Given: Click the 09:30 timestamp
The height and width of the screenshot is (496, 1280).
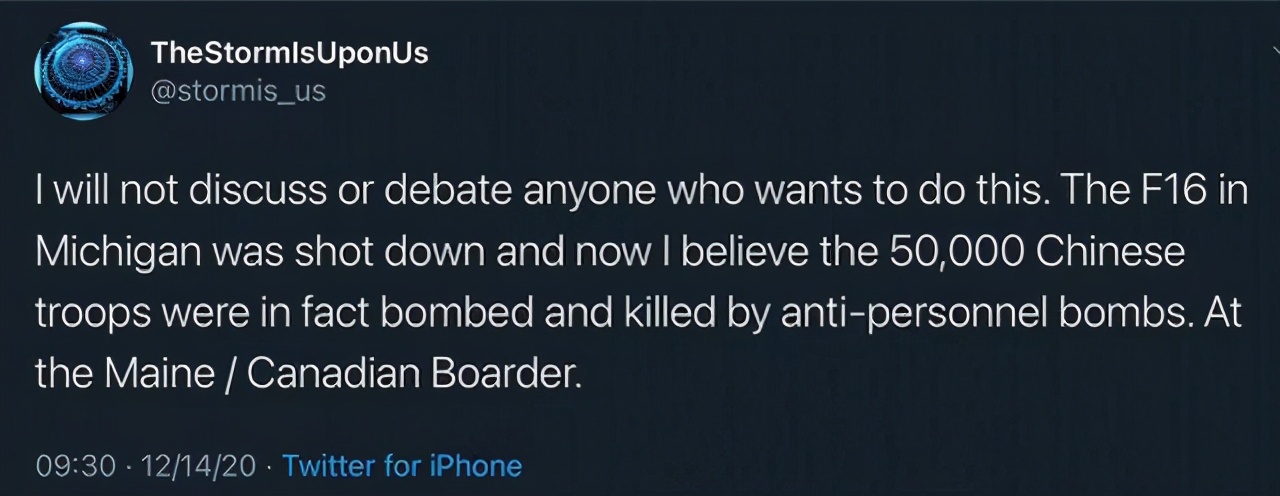Looking at the screenshot, I should (x=74, y=465).
